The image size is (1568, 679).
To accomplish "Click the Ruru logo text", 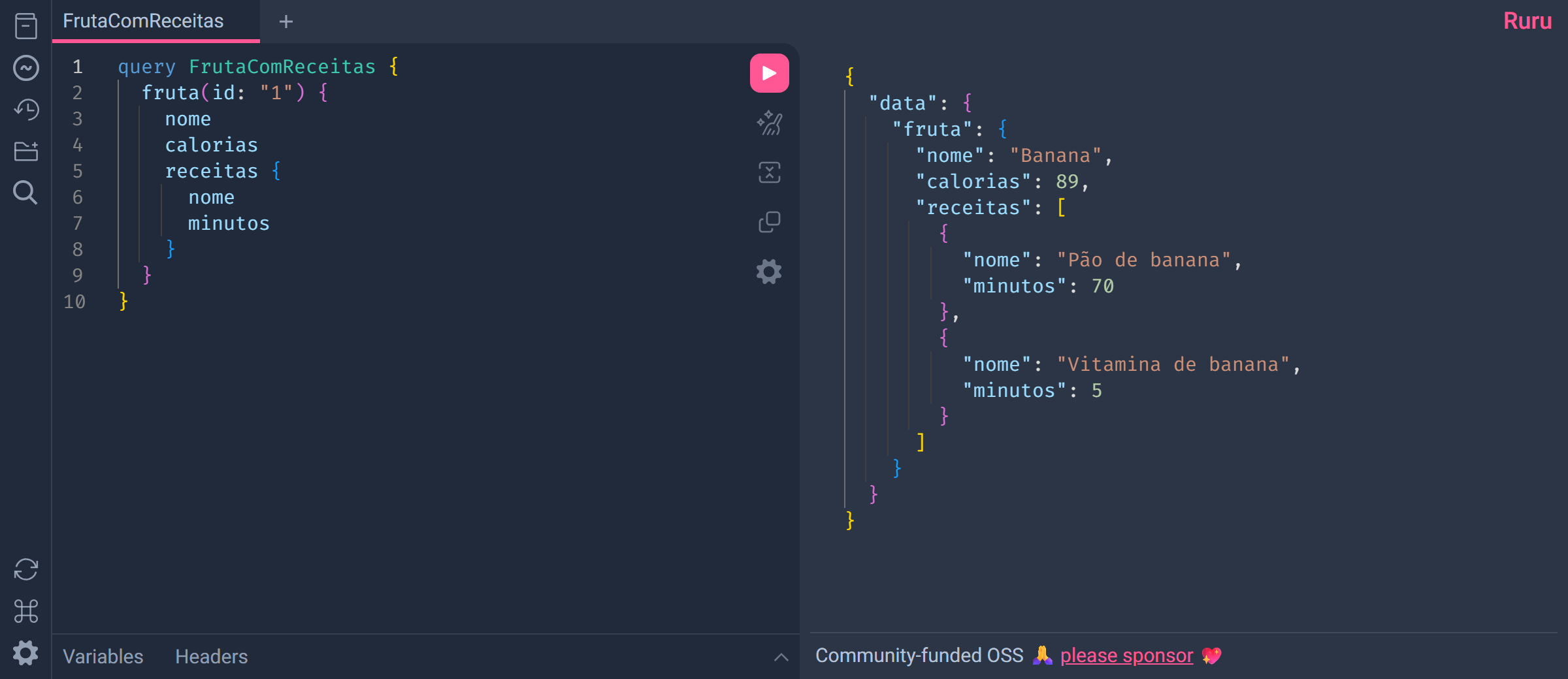I will [x=1527, y=21].
